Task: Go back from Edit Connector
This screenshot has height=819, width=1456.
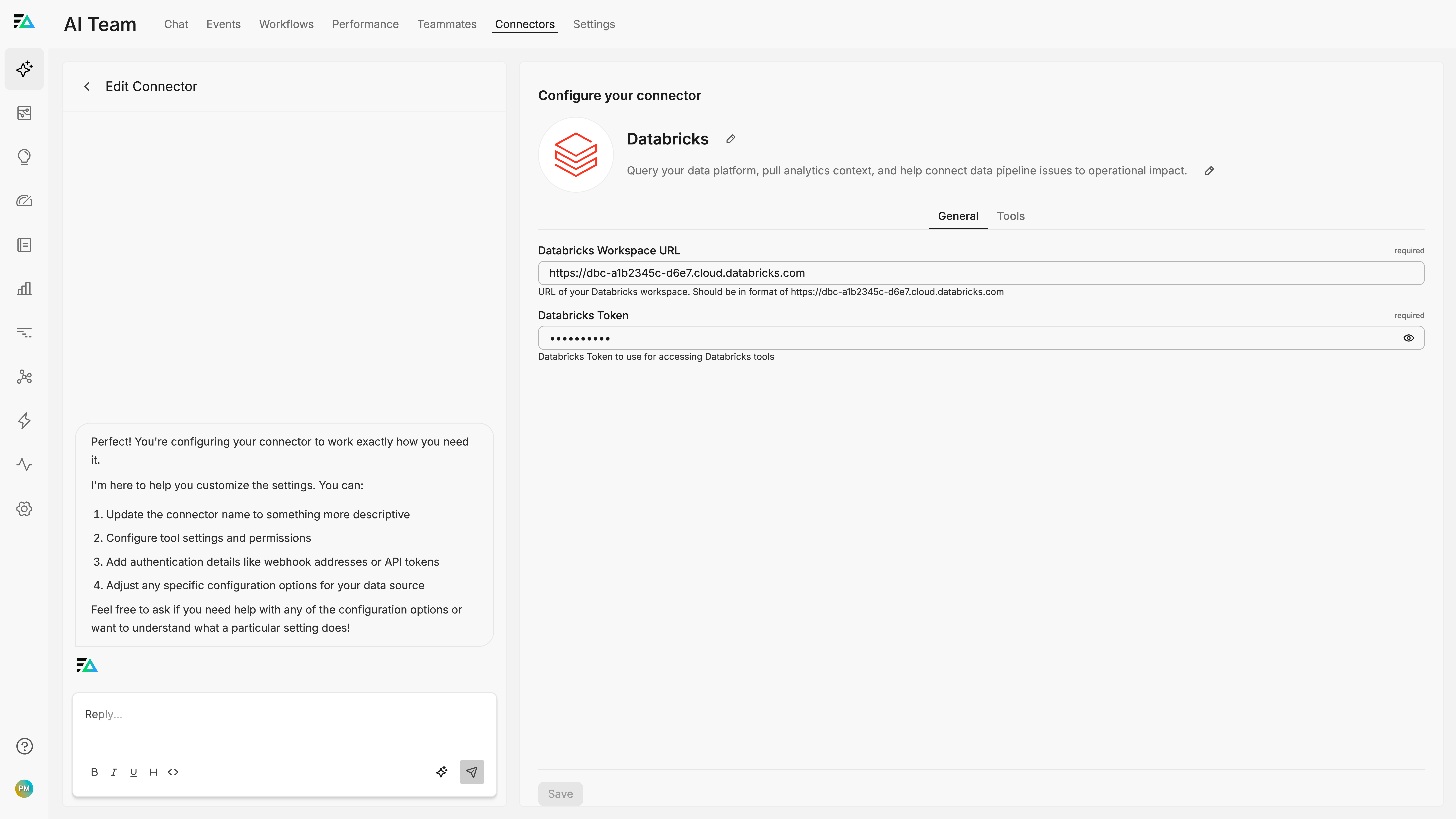Action: pyautogui.click(x=87, y=86)
